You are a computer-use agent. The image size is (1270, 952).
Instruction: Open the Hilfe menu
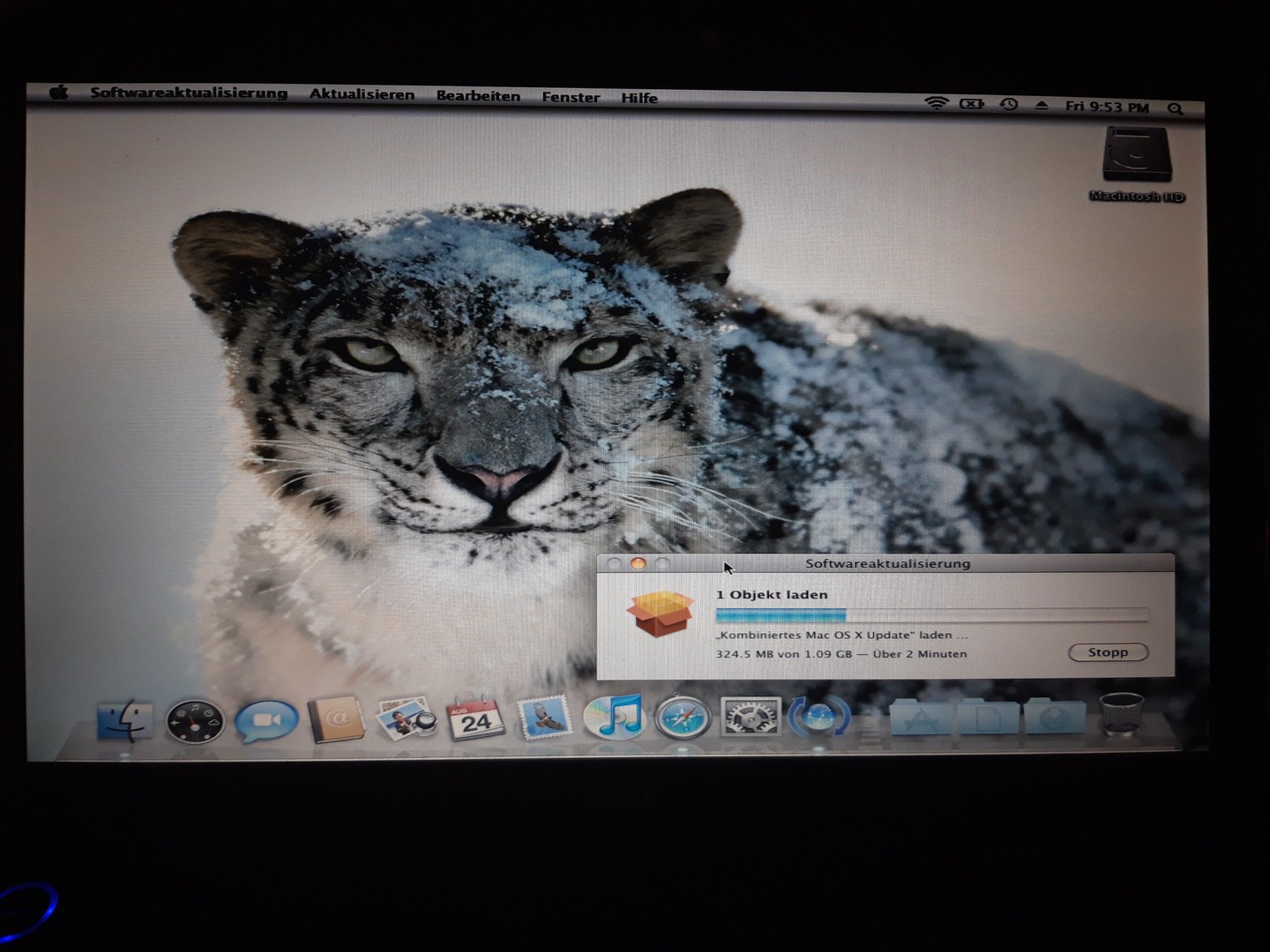pyautogui.click(x=639, y=98)
